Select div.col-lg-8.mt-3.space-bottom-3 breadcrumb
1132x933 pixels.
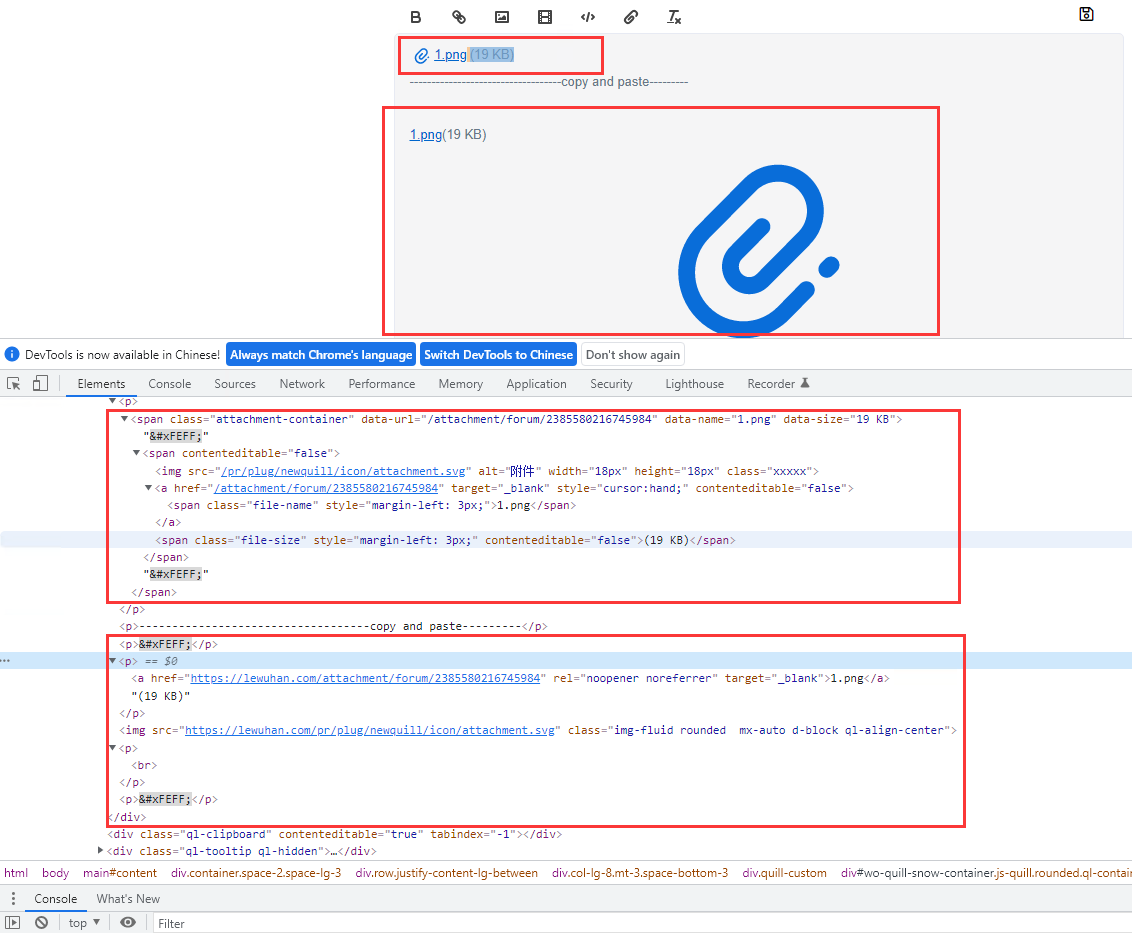(640, 872)
